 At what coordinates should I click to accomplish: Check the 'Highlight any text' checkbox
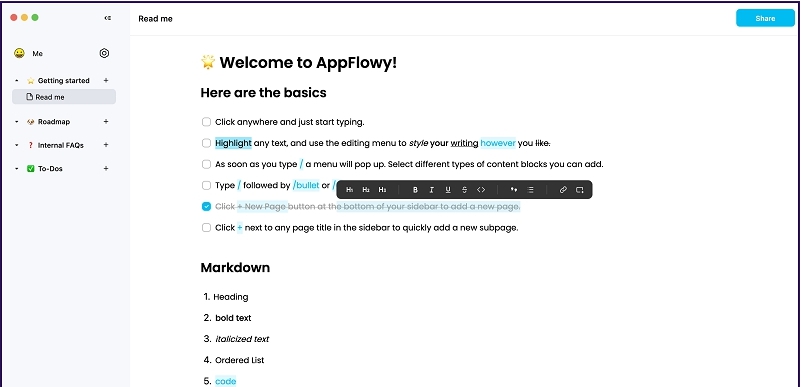tap(206, 143)
